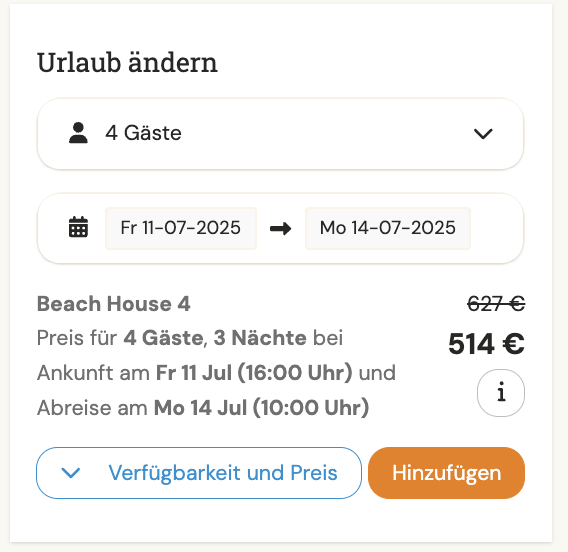
Task: Click the arrow between the dates
Action: point(281,229)
